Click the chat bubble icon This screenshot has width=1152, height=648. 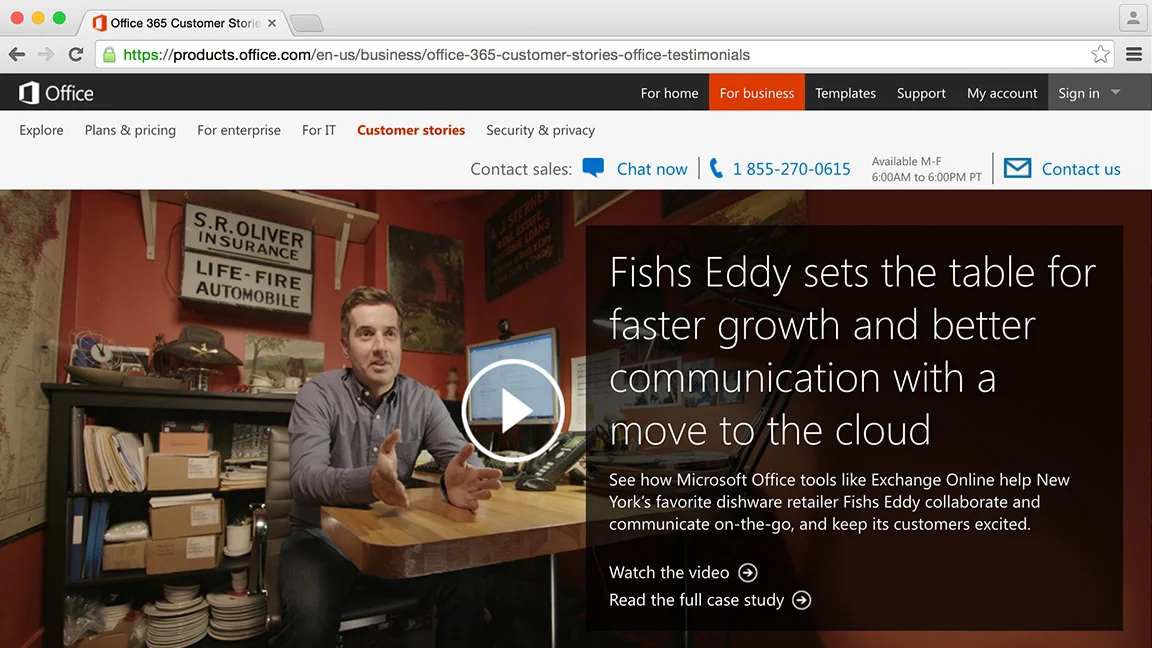click(x=593, y=168)
